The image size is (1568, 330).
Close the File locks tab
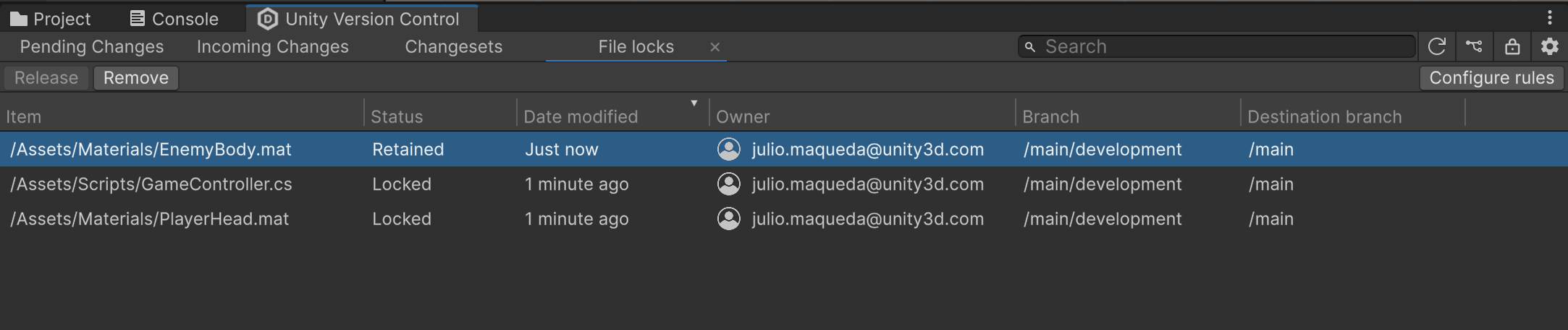(715, 47)
